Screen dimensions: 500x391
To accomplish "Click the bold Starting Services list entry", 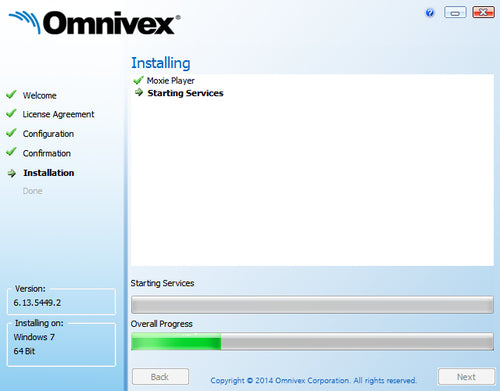I will [185, 93].
